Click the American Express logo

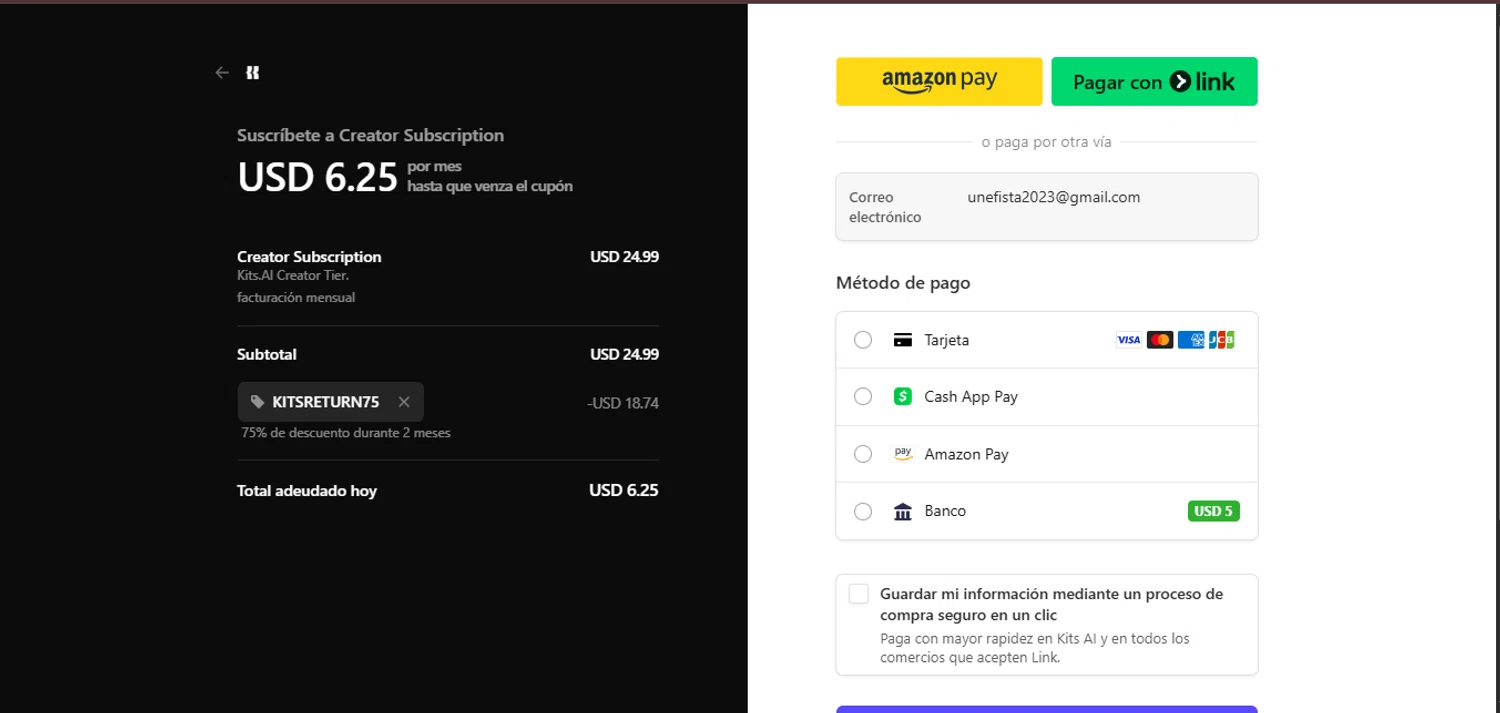click(1191, 340)
